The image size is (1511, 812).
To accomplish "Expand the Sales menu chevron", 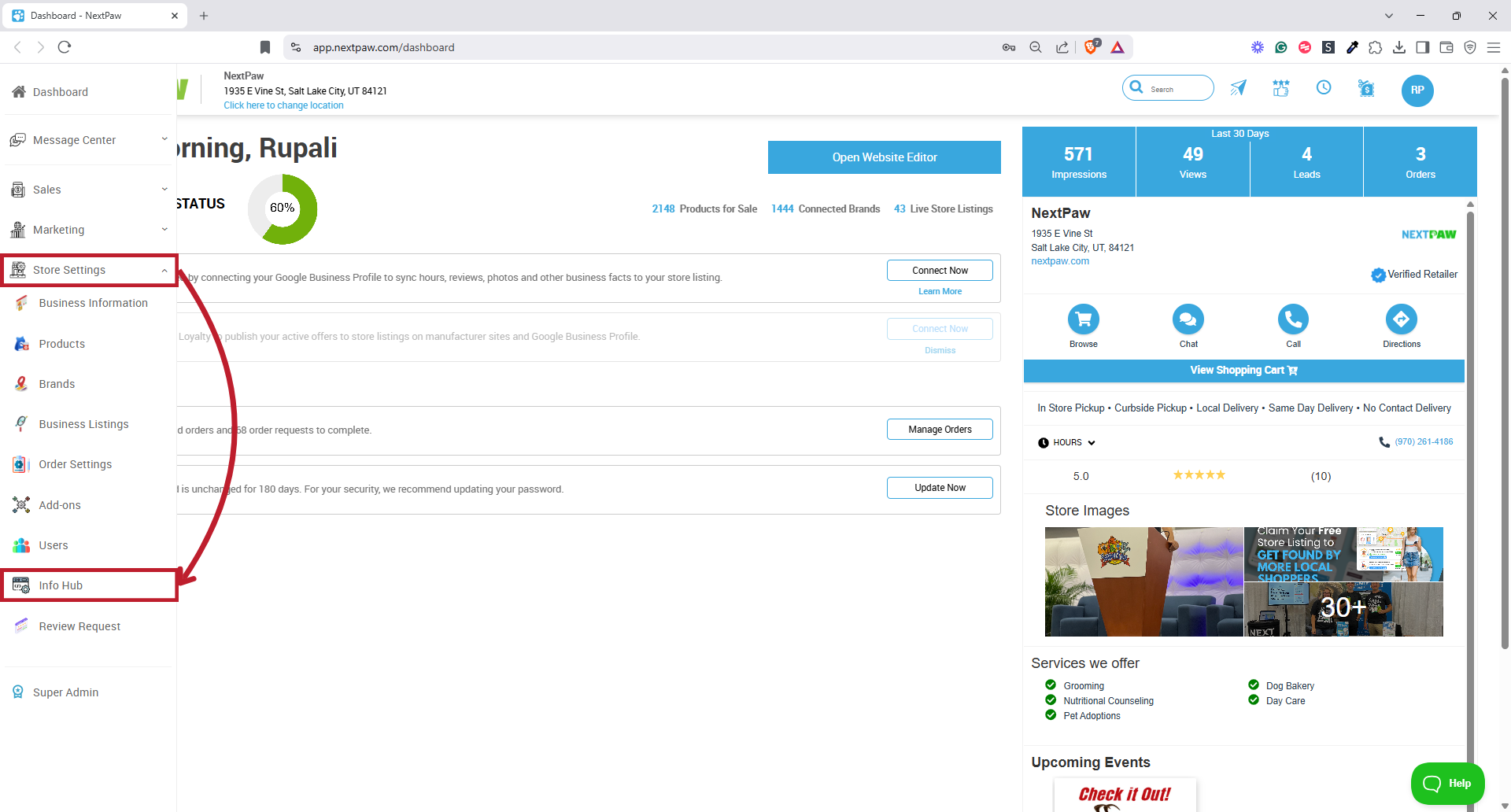I will pyautogui.click(x=164, y=189).
